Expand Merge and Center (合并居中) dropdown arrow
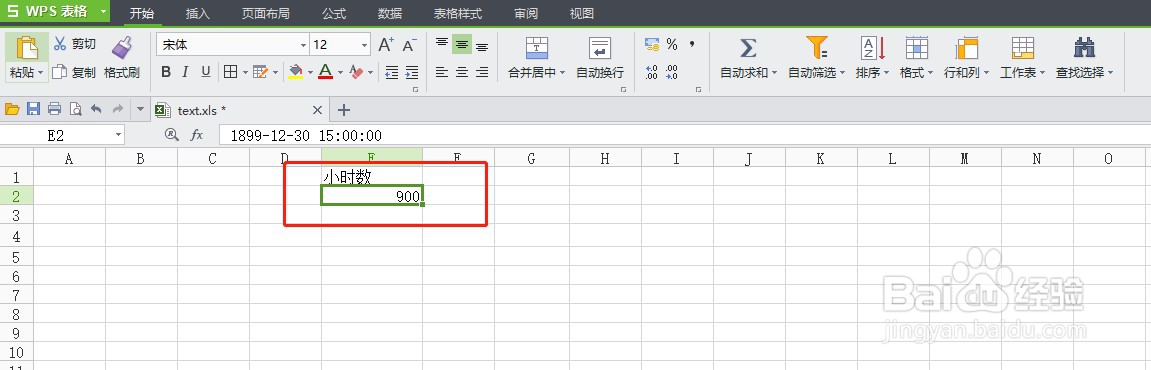Image resolution: width=1151 pixels, height=370 pixels. [562, 73]
